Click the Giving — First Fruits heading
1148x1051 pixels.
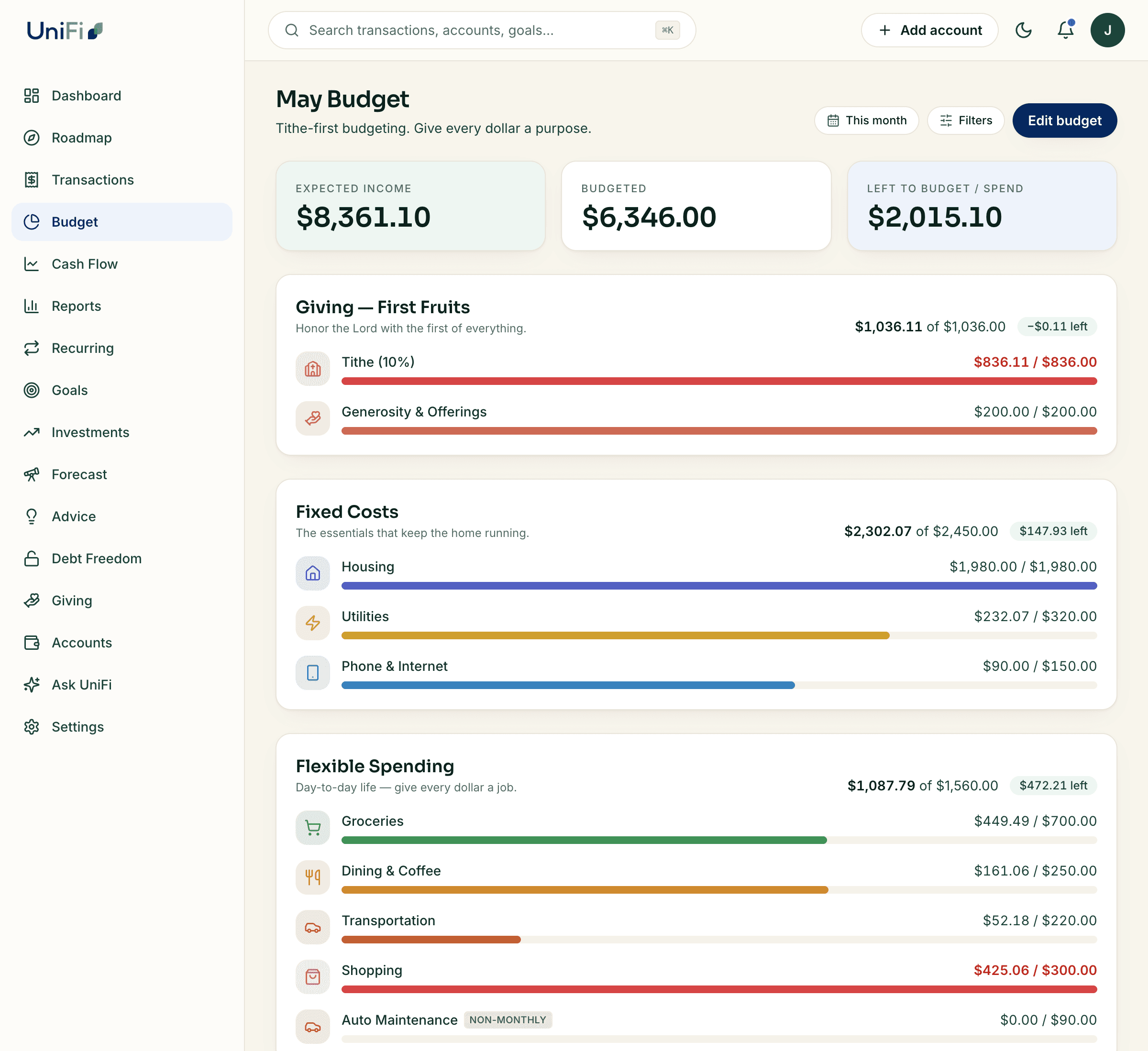(383, 307)
